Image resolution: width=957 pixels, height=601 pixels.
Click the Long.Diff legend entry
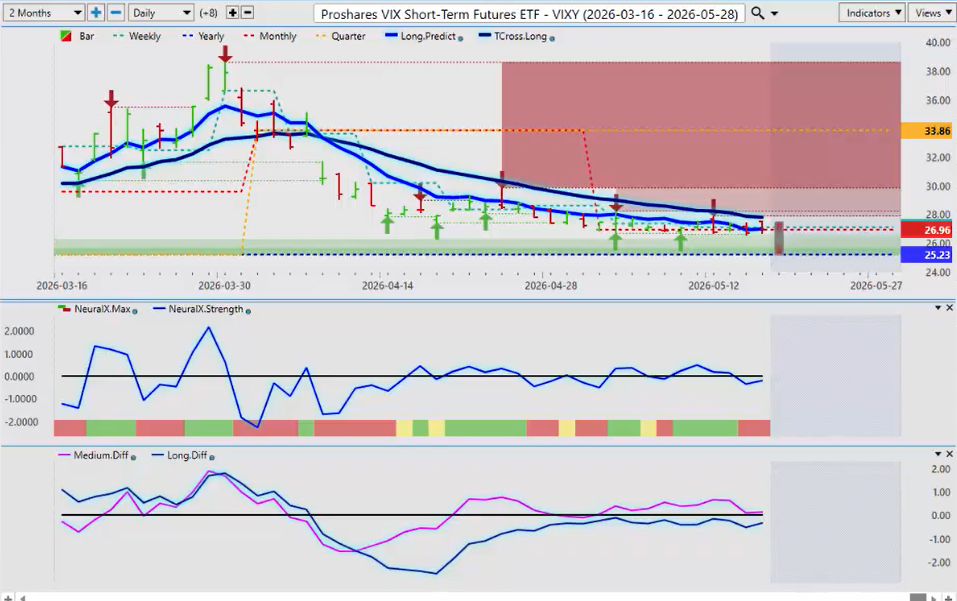(x=180, y=456)
